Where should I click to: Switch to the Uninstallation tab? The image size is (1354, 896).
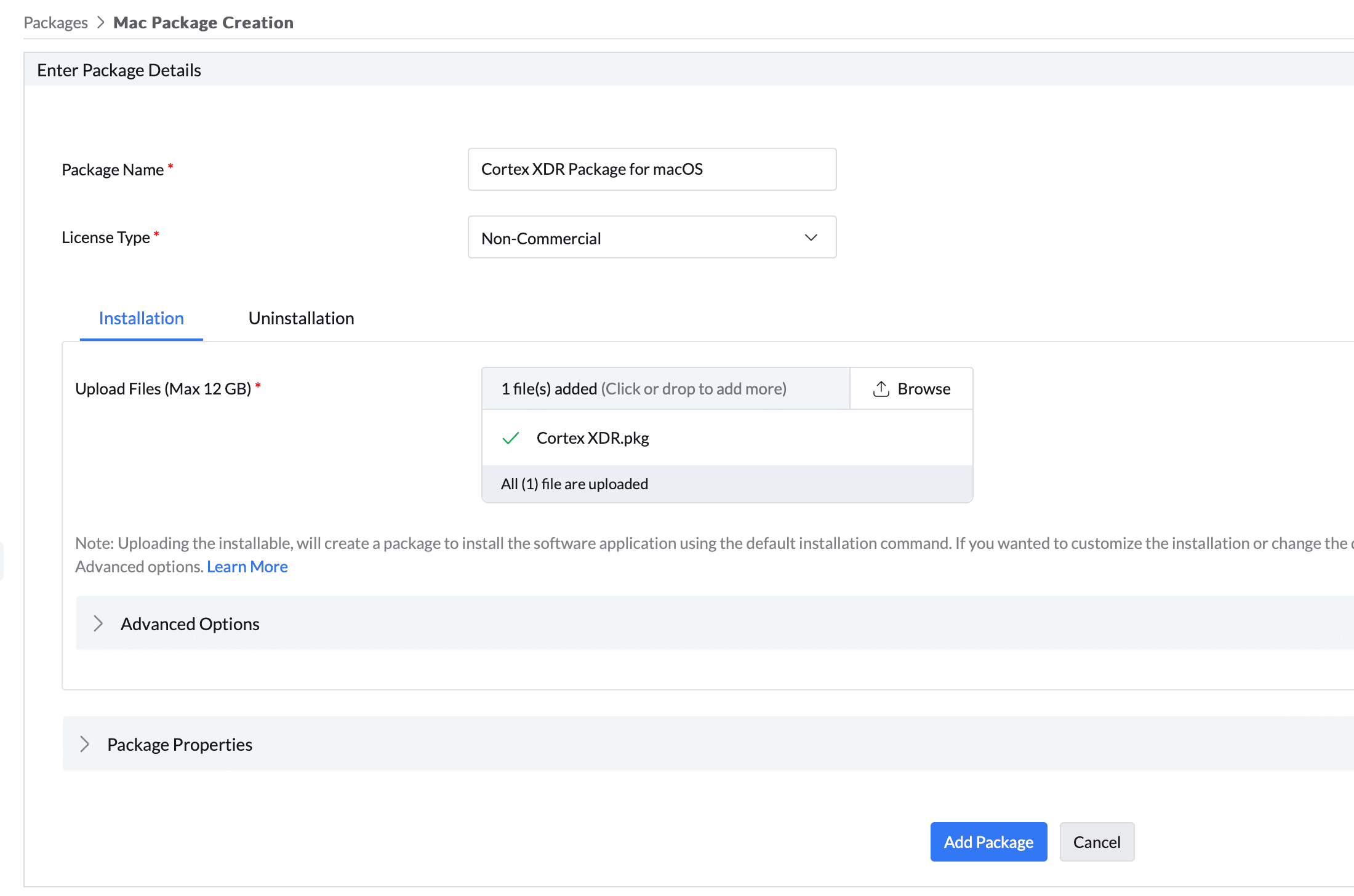pyautogui.click(x=301, y=318)
